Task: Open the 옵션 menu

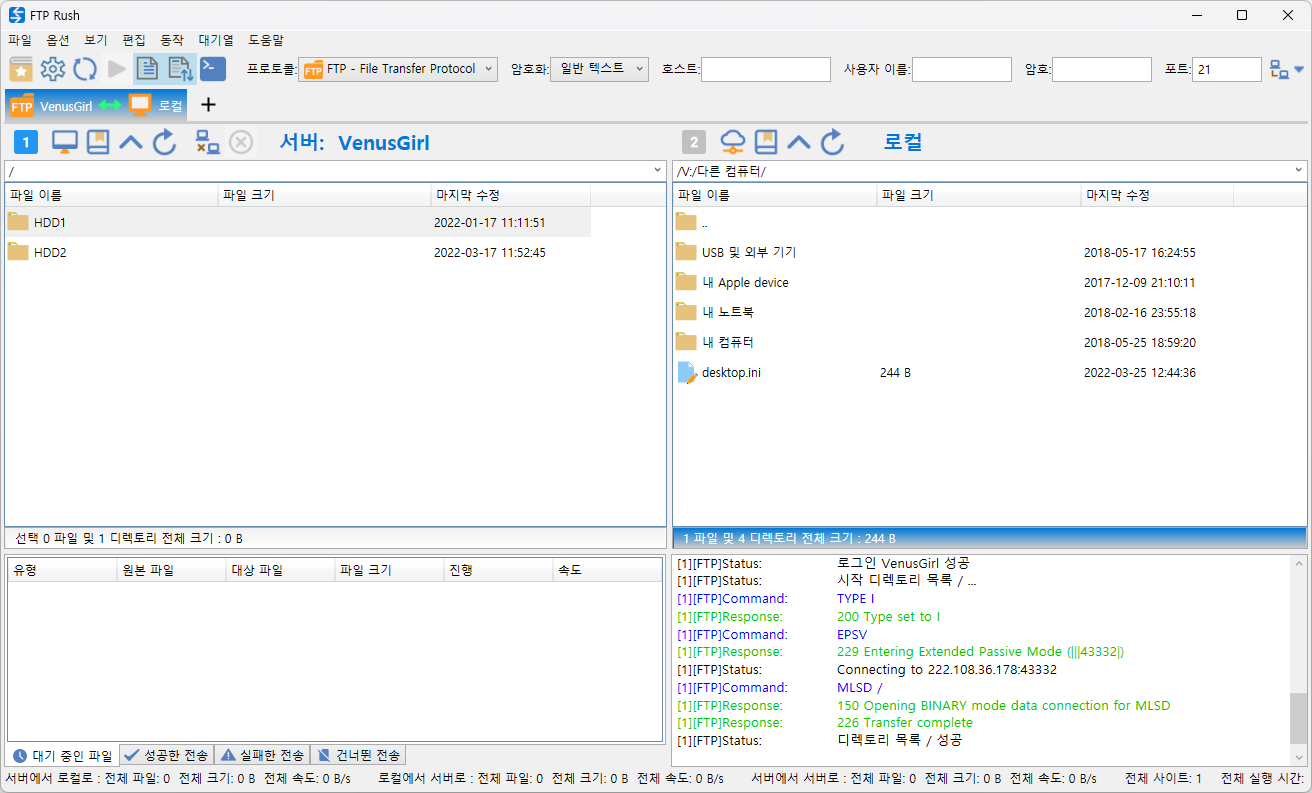Action: (x=58, y=40)
